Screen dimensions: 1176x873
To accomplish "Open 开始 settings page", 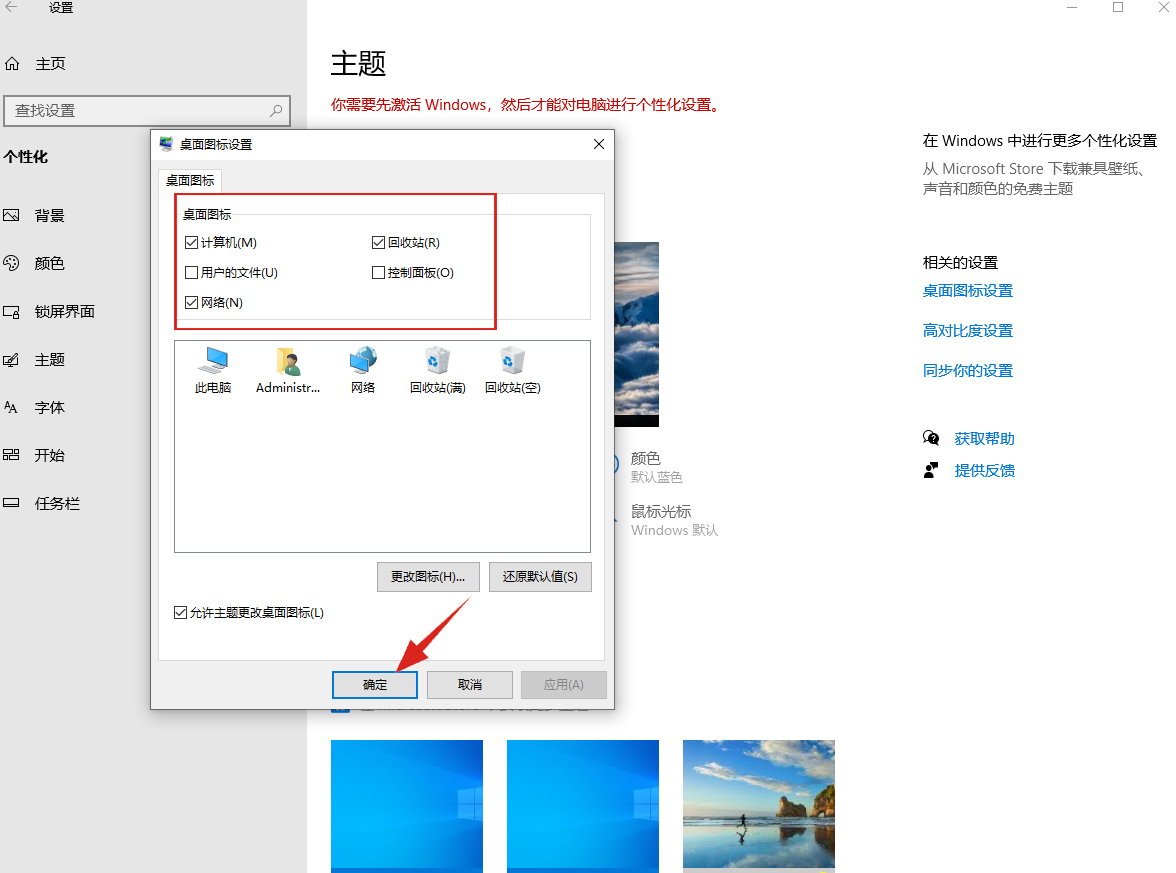I will coord(50,455).
